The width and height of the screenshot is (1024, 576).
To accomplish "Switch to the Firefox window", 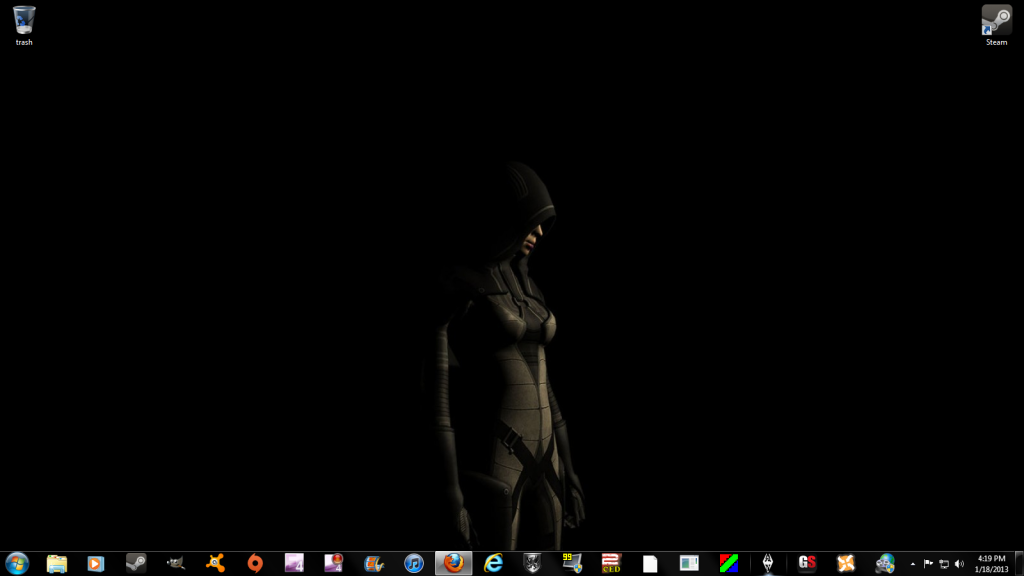I will 453,563.
